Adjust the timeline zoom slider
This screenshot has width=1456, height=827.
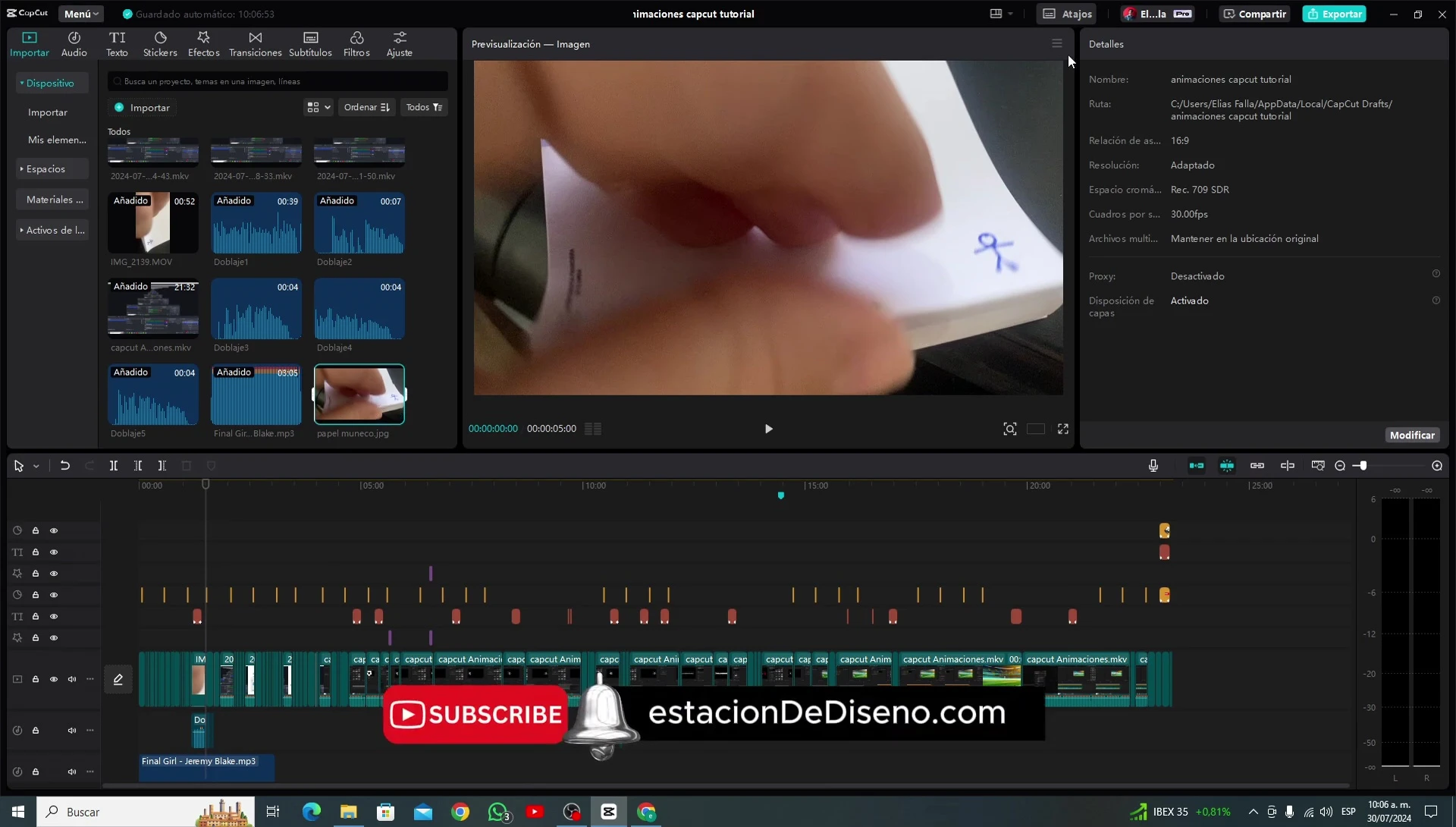[1363, 466]
